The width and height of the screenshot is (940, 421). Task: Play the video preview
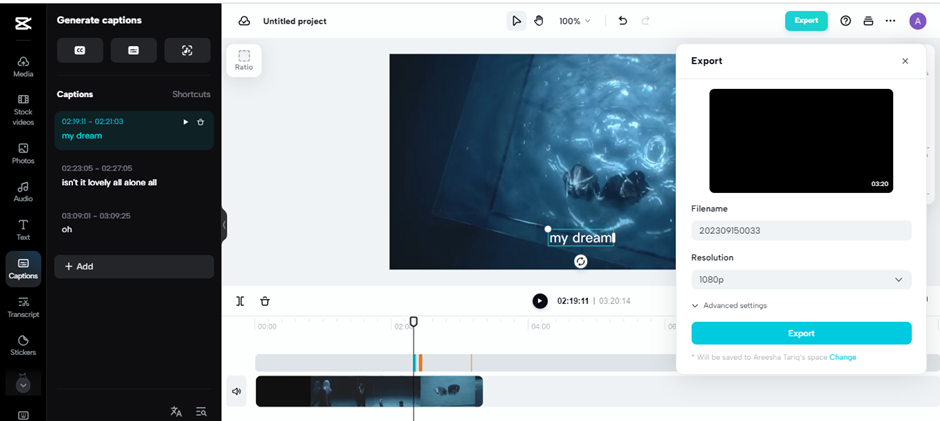pos(540,301)
